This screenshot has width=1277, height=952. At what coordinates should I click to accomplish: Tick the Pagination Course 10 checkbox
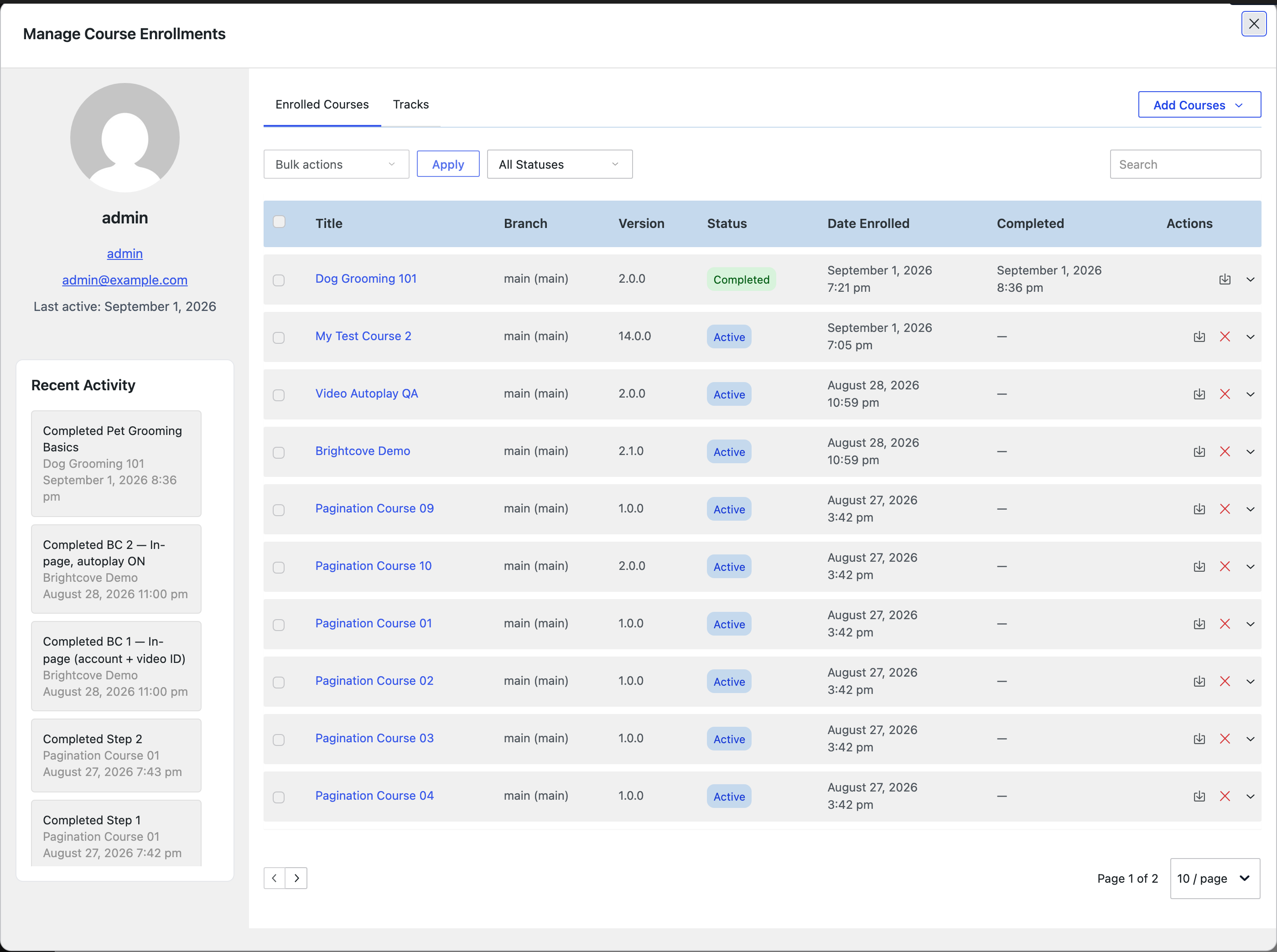[x=279, y=568]
